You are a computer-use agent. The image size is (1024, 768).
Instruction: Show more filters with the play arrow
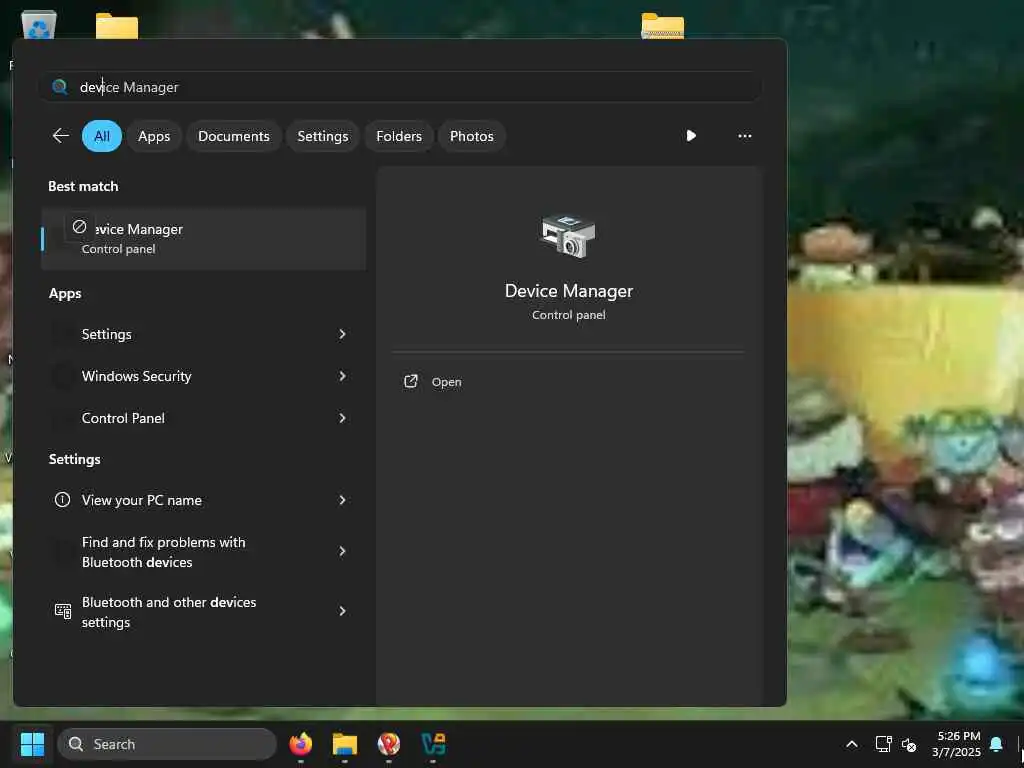coord(691,136)
